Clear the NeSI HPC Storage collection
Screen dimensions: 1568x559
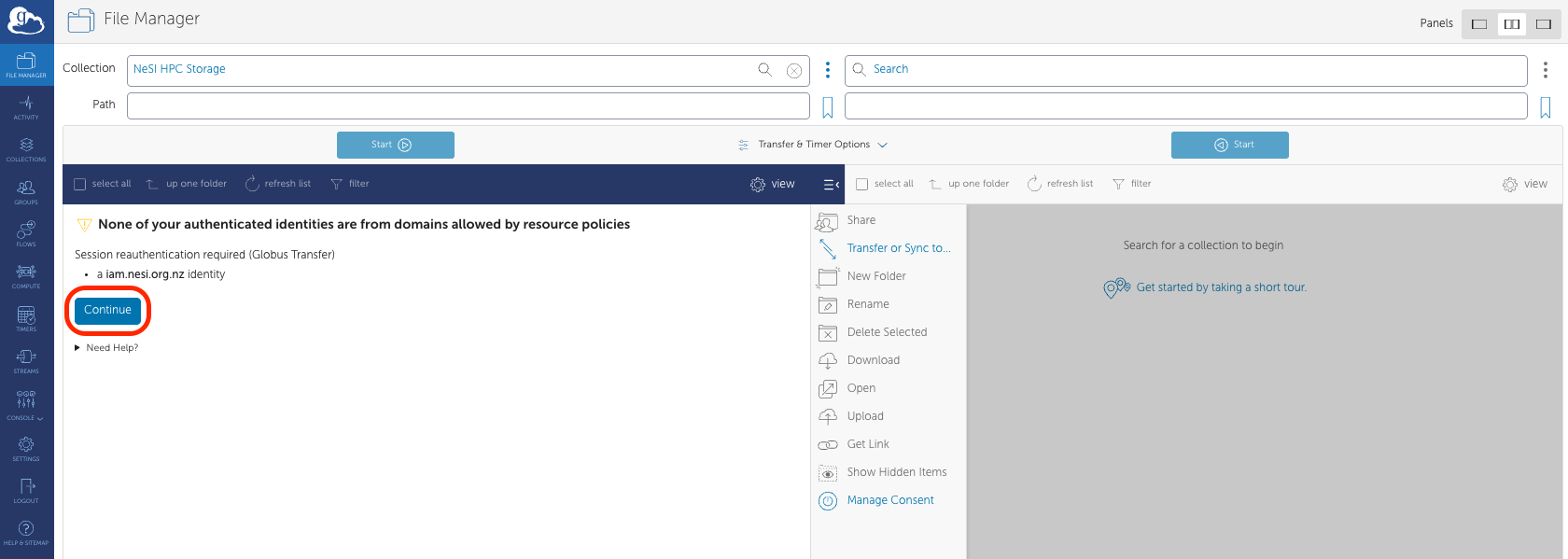point(793,70)
